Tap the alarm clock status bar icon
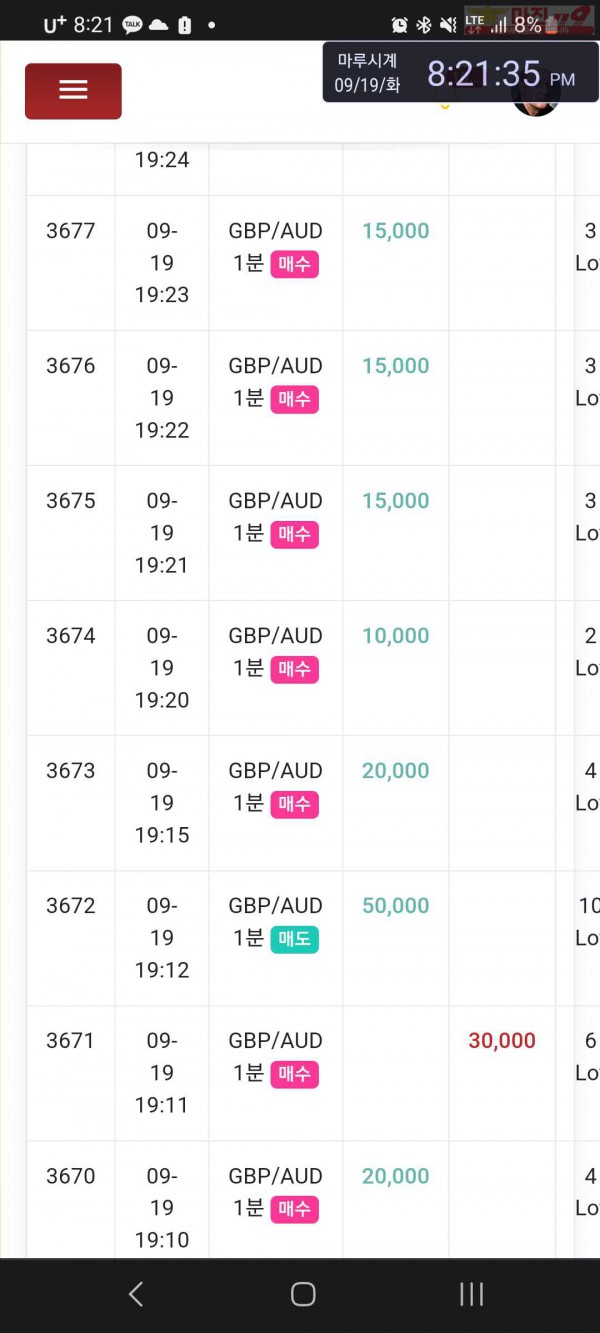The image size is (600, 1333). click(400, 26)
